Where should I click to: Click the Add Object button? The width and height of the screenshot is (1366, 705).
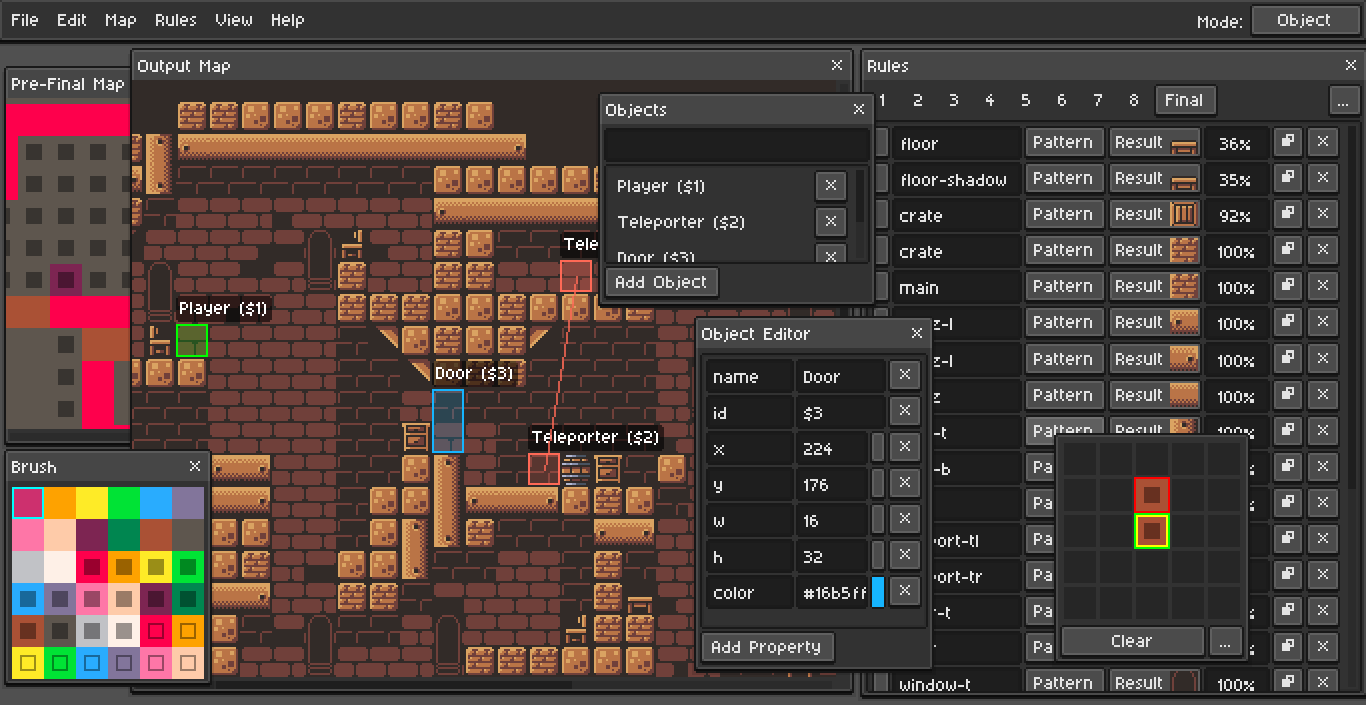coord(661,282)
